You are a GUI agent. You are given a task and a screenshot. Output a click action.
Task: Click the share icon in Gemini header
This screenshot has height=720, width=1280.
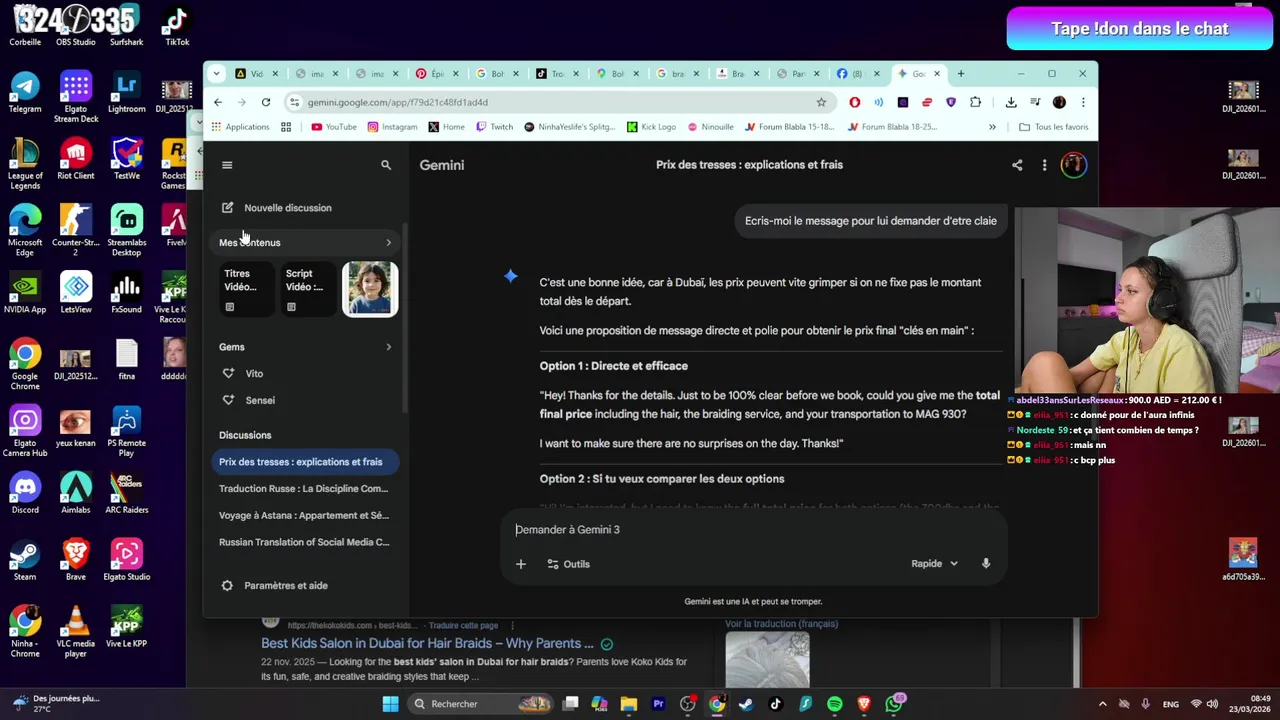(1017, 165)
